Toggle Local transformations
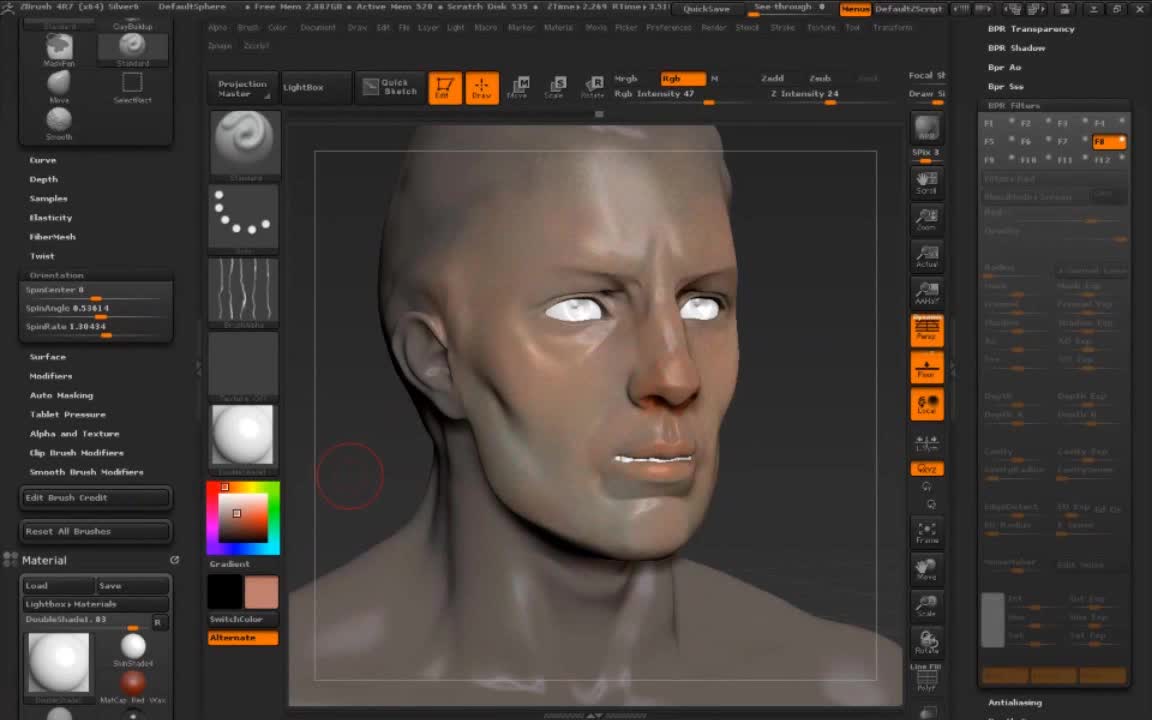1152x720 pixels. point(926,404)
